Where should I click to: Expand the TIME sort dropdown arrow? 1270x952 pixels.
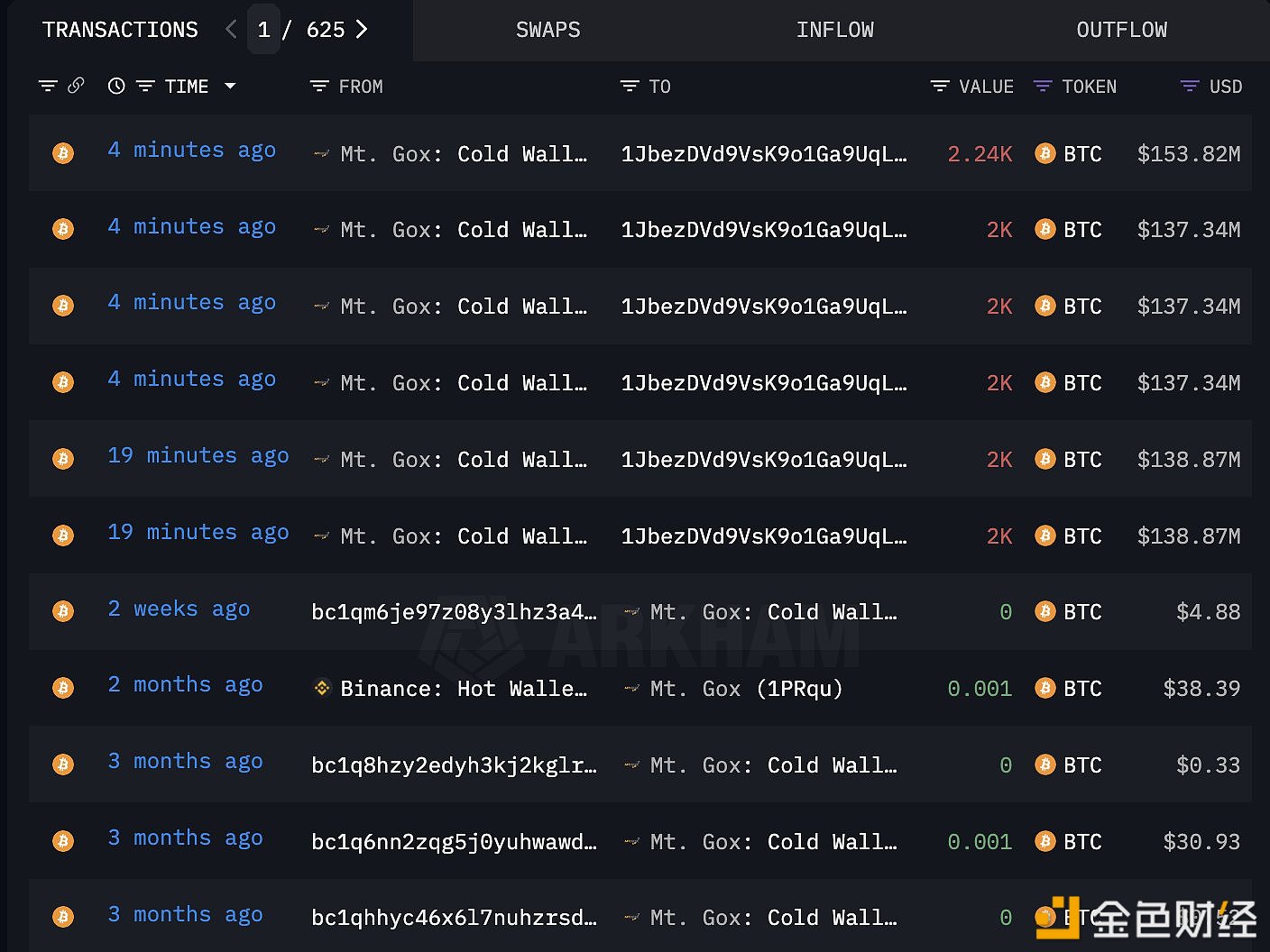(x=230, y=86)
